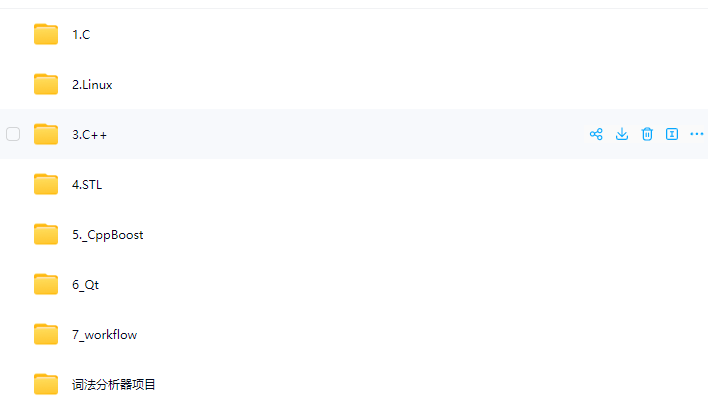Open the 4.STL folder by name
Image resolution: width=708 pixels, height=411 pixels.
tap(87, 185)
